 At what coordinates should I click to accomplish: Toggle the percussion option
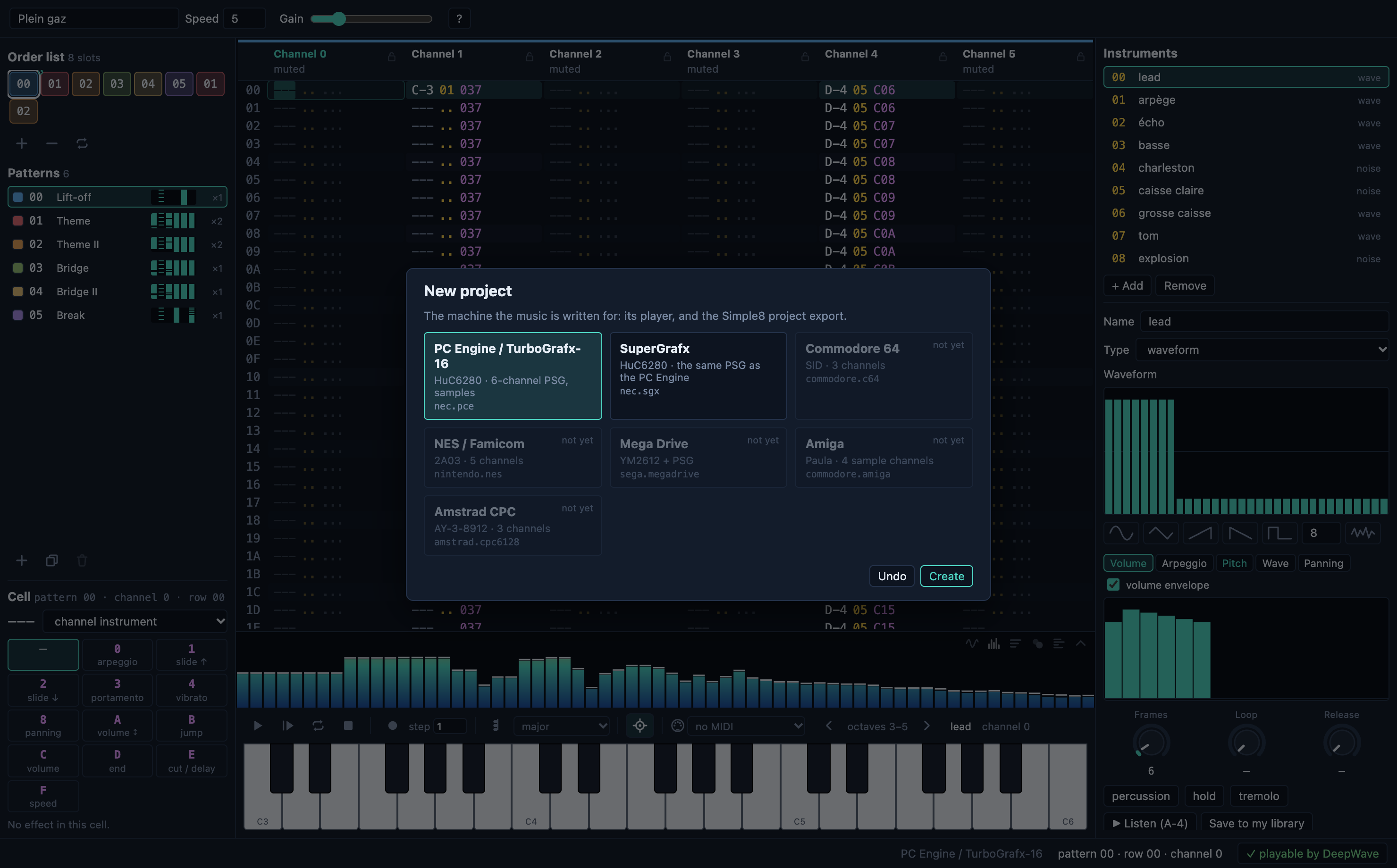(x=1141, y=796)
